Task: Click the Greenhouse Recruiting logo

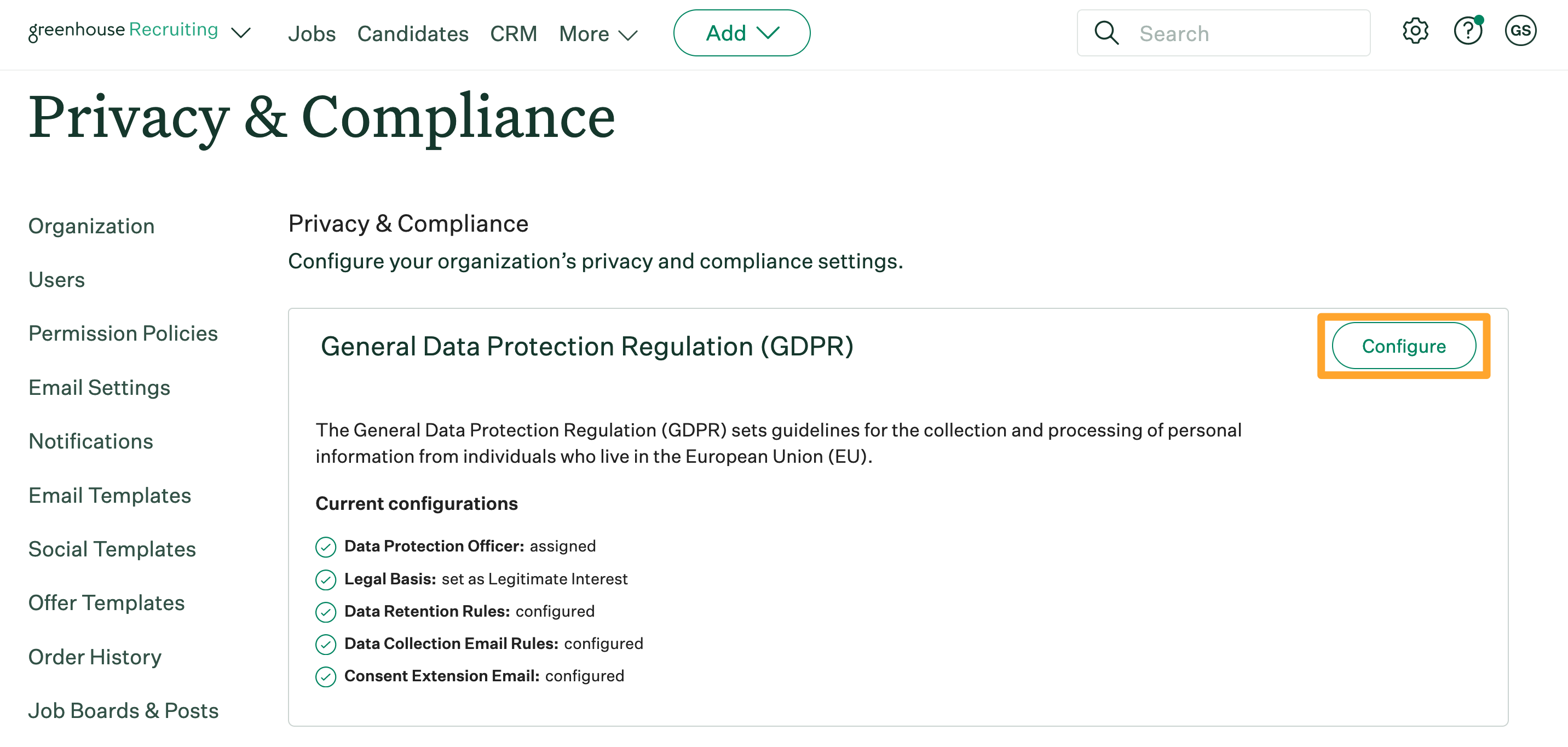Action: pyautogui.click(x=123, y=31)
